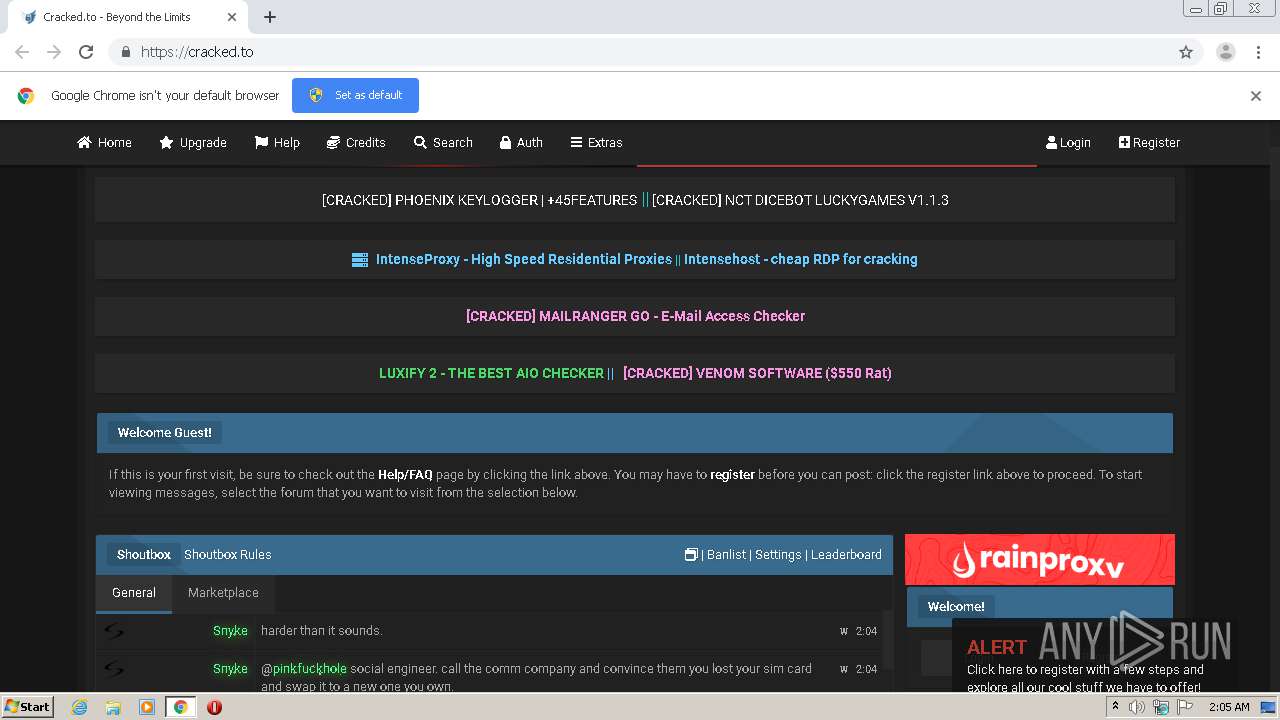The image size is (1280, 720).
Task: Close the Cracked.to browser tab
Action: tap(232, 17)
